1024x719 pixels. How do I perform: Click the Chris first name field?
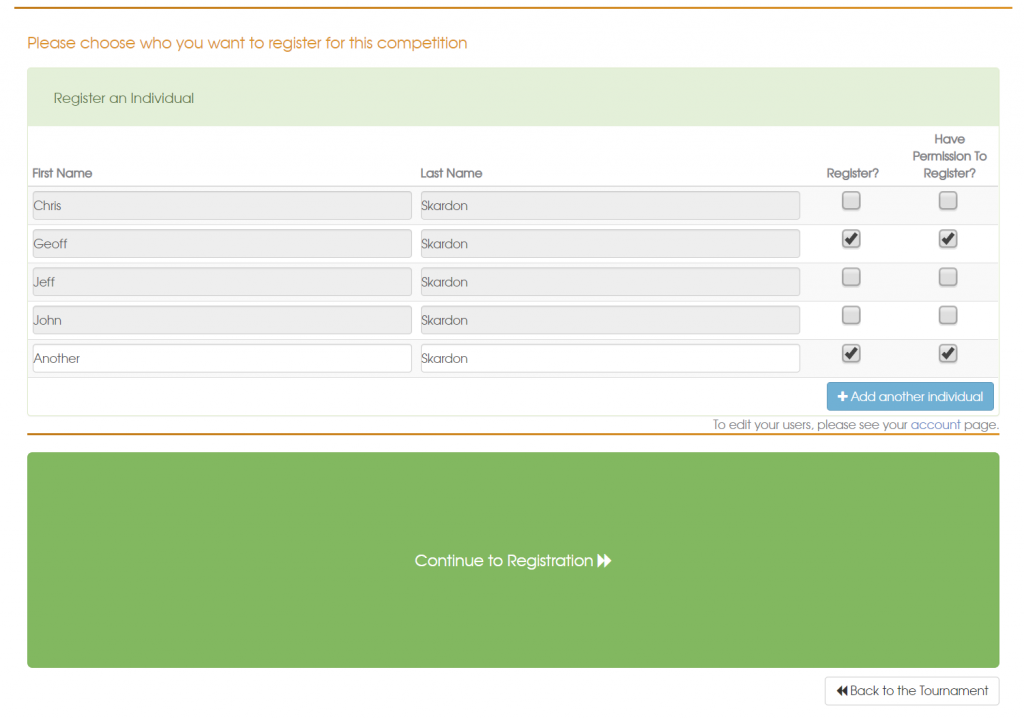(x=222, y=206)
